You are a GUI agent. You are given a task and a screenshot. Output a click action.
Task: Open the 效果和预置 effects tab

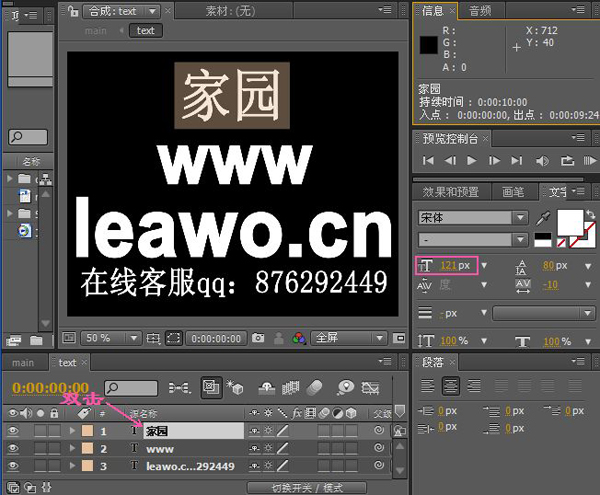click(450, 192)
